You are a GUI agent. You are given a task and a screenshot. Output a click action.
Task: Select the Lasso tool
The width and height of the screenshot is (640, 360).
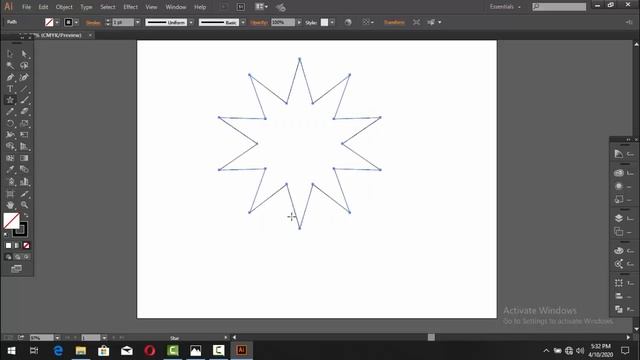tap(24, 65)
